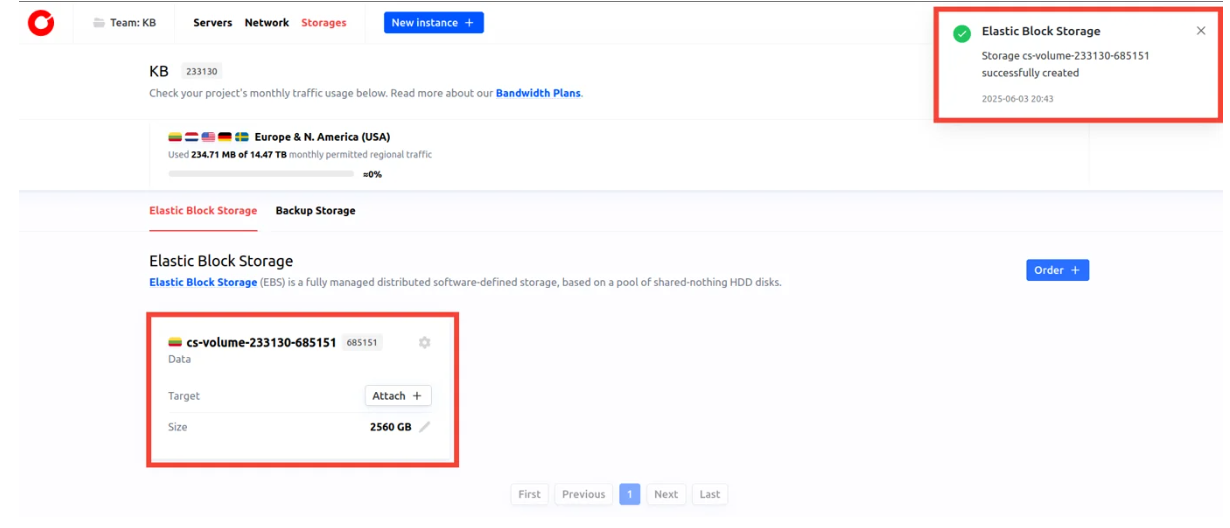This screenshot has height=528, width=1230.
Task: Attach the volume to a target
Action: point(397,396)
